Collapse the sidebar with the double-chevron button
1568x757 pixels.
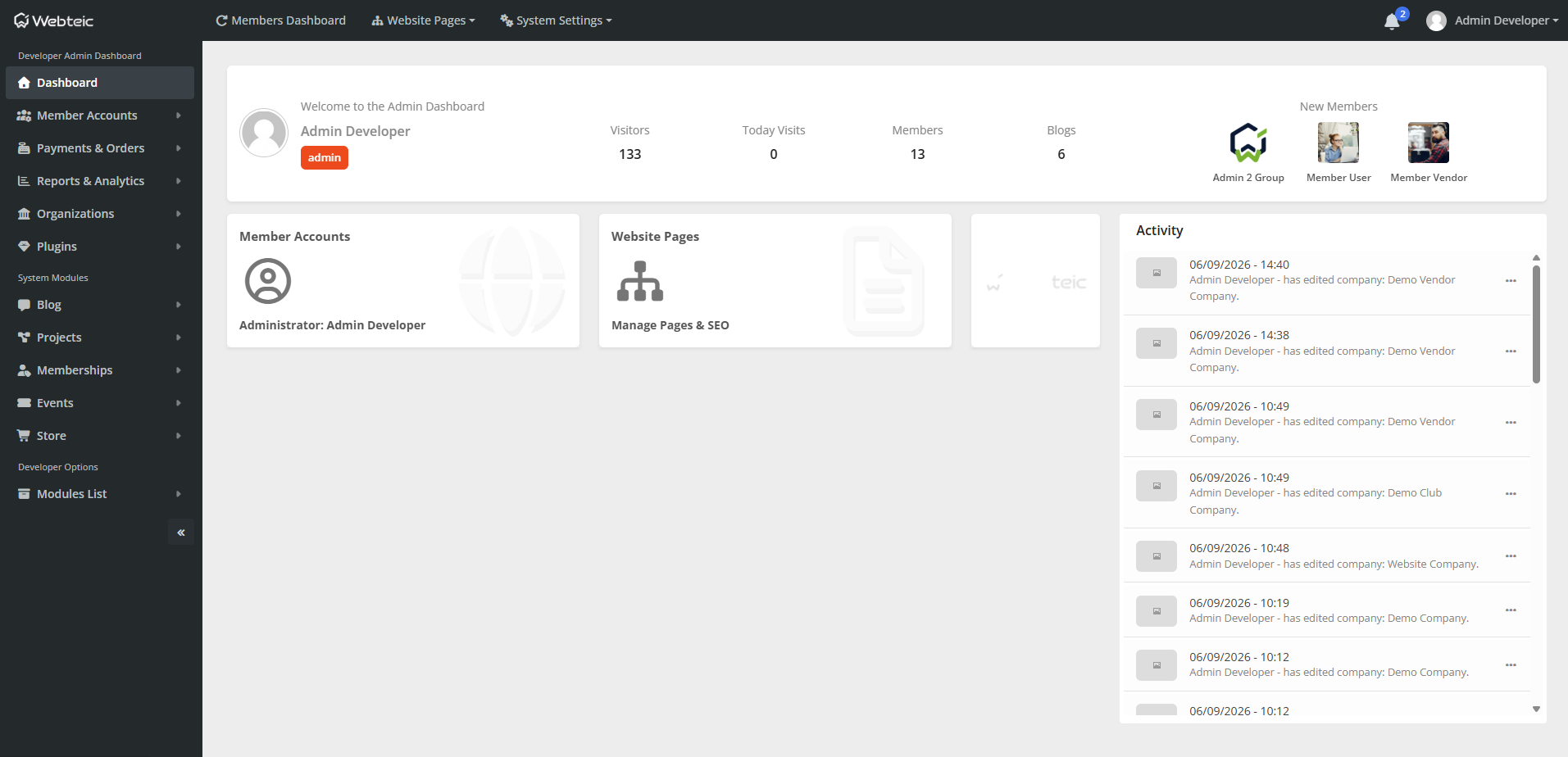(181, 533)
